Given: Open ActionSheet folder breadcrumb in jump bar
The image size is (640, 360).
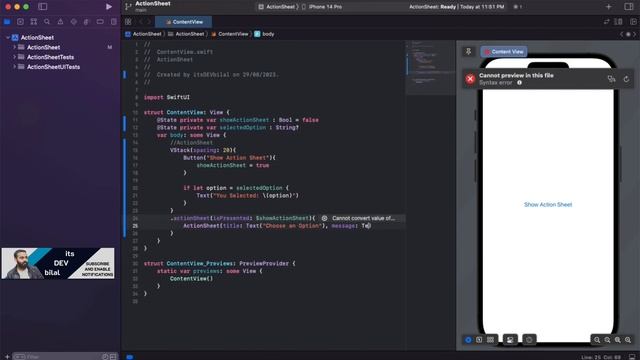Looking at the screenshot, I should 186,34.
